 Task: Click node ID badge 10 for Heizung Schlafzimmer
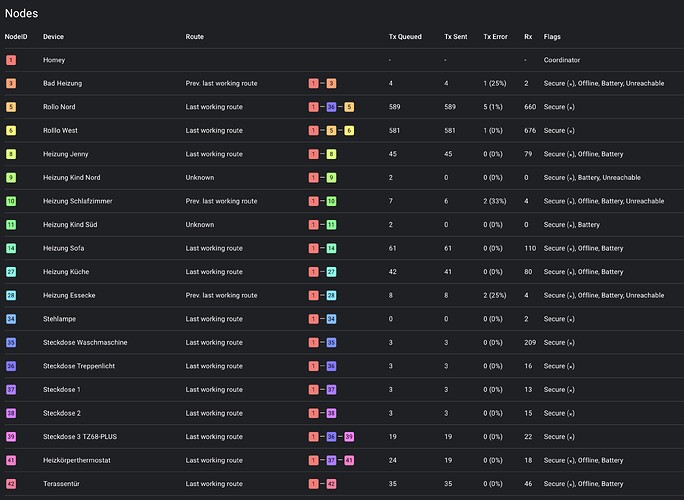pos(11,201)
